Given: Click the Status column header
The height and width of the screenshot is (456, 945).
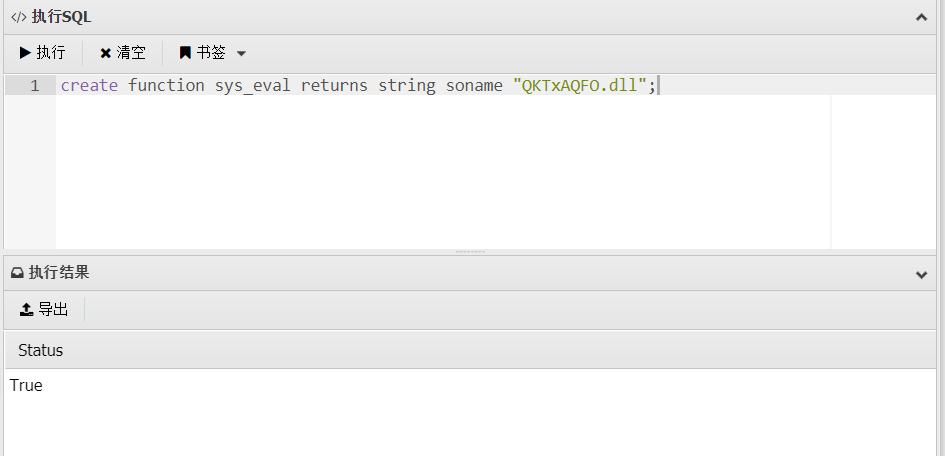Looking at the screenshot, I should tap(40, 350).
